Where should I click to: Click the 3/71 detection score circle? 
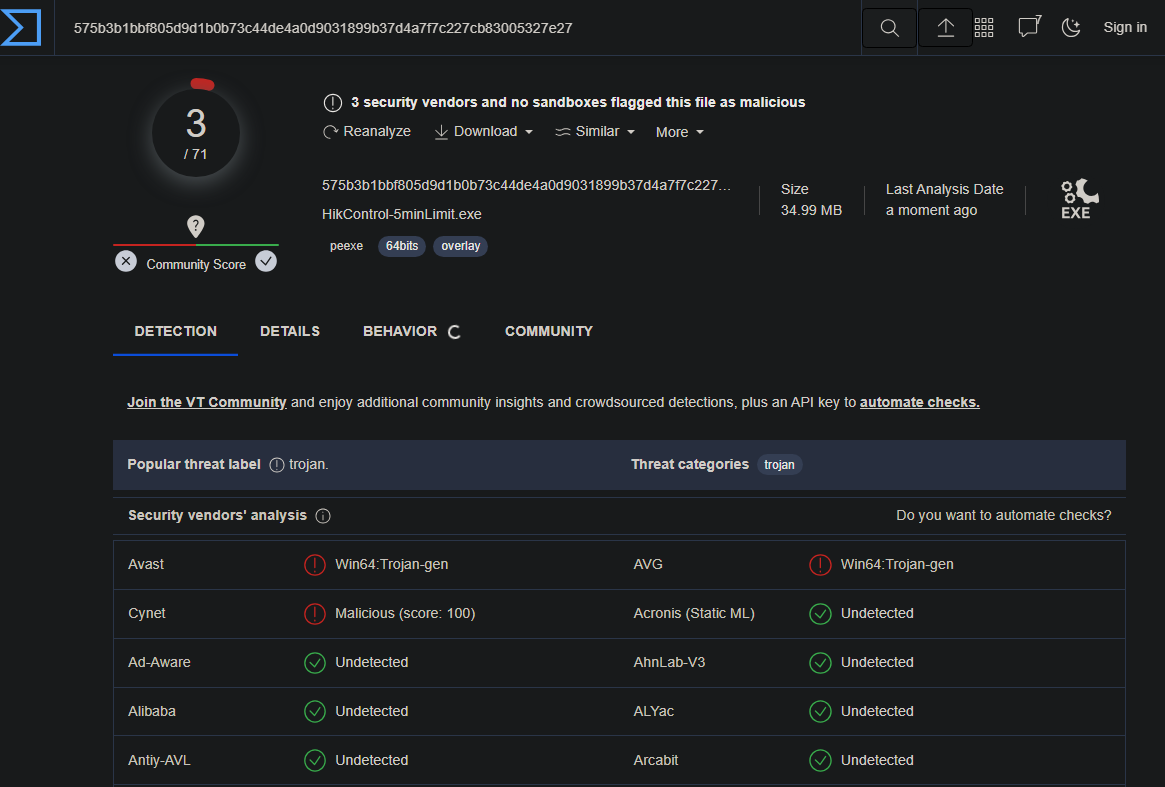tap(196, 133)
